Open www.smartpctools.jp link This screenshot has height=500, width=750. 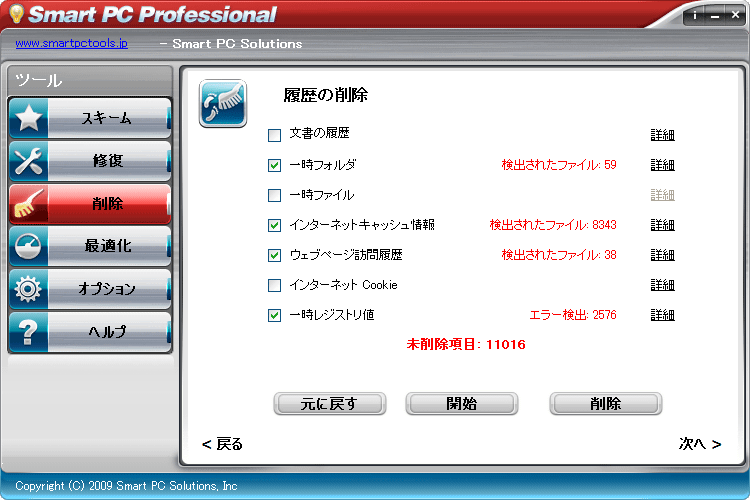click(71, 43)
